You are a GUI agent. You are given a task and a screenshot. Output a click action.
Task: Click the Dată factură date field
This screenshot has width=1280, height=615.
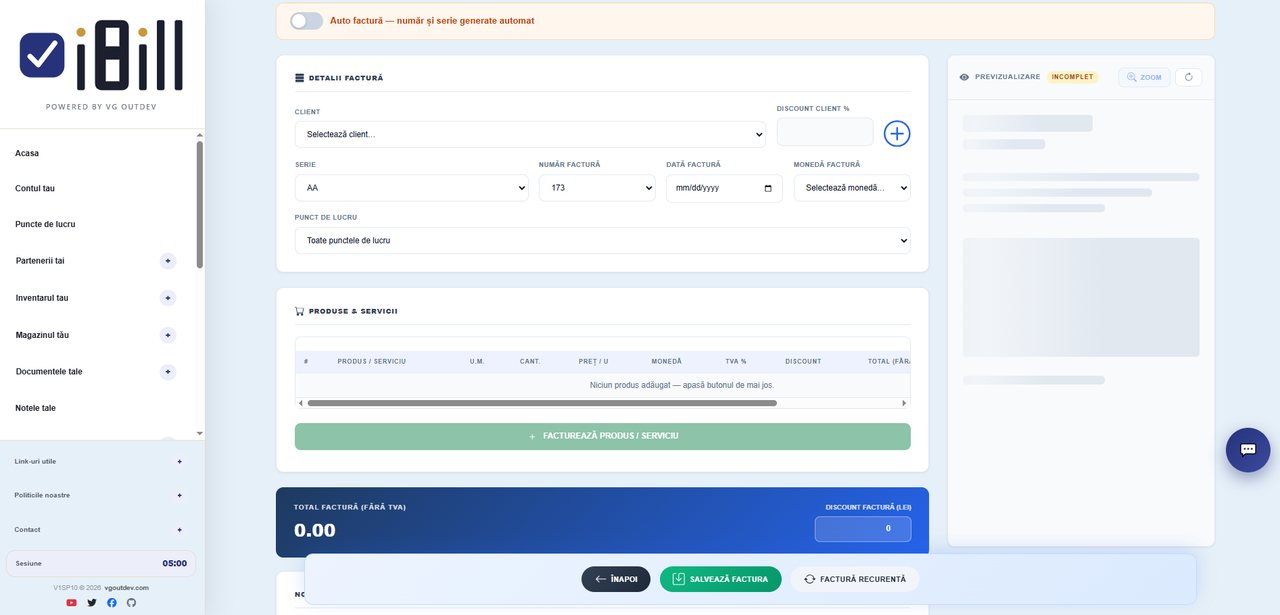[724, 188]
